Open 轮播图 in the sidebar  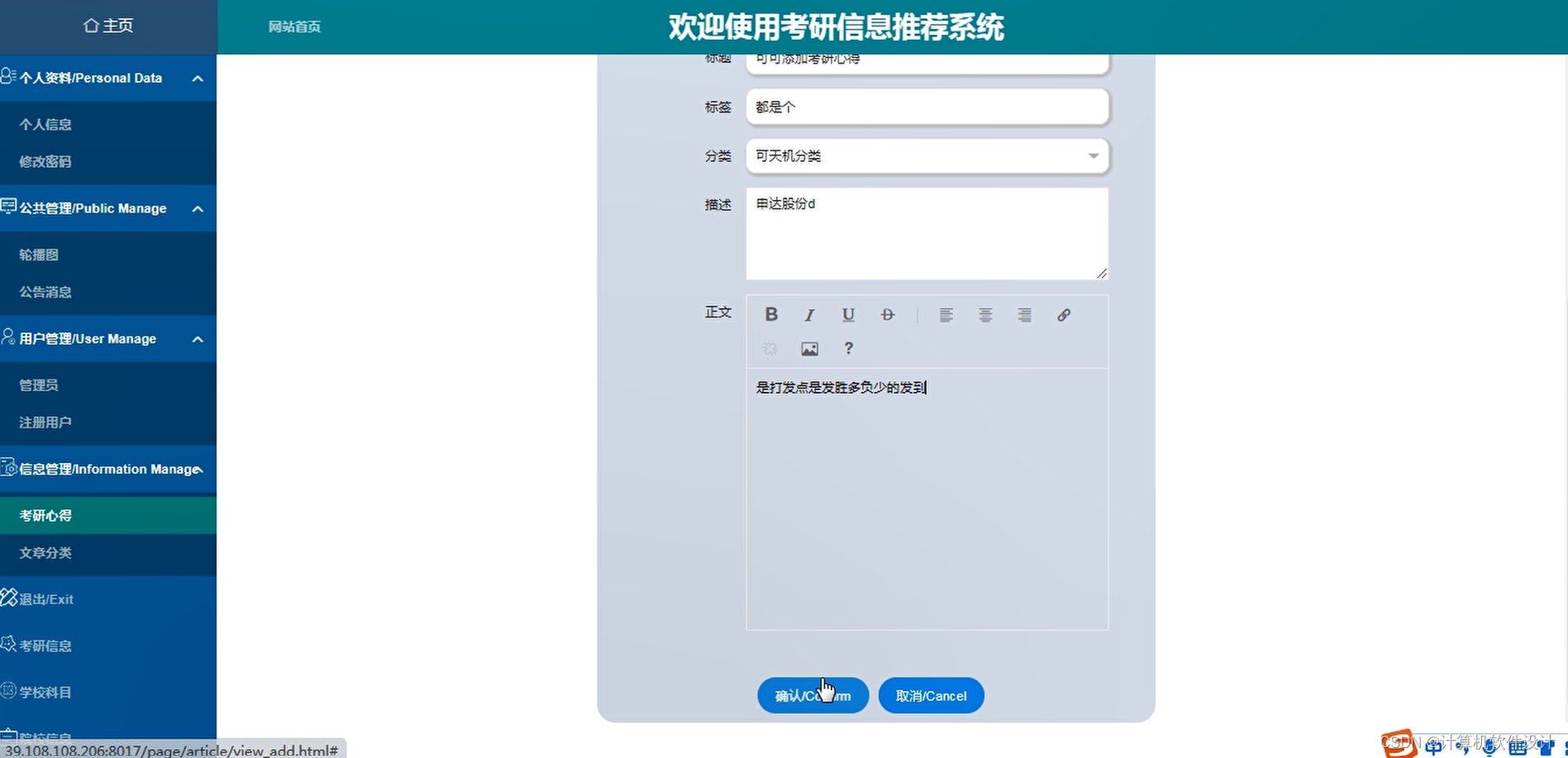[39, 255]
